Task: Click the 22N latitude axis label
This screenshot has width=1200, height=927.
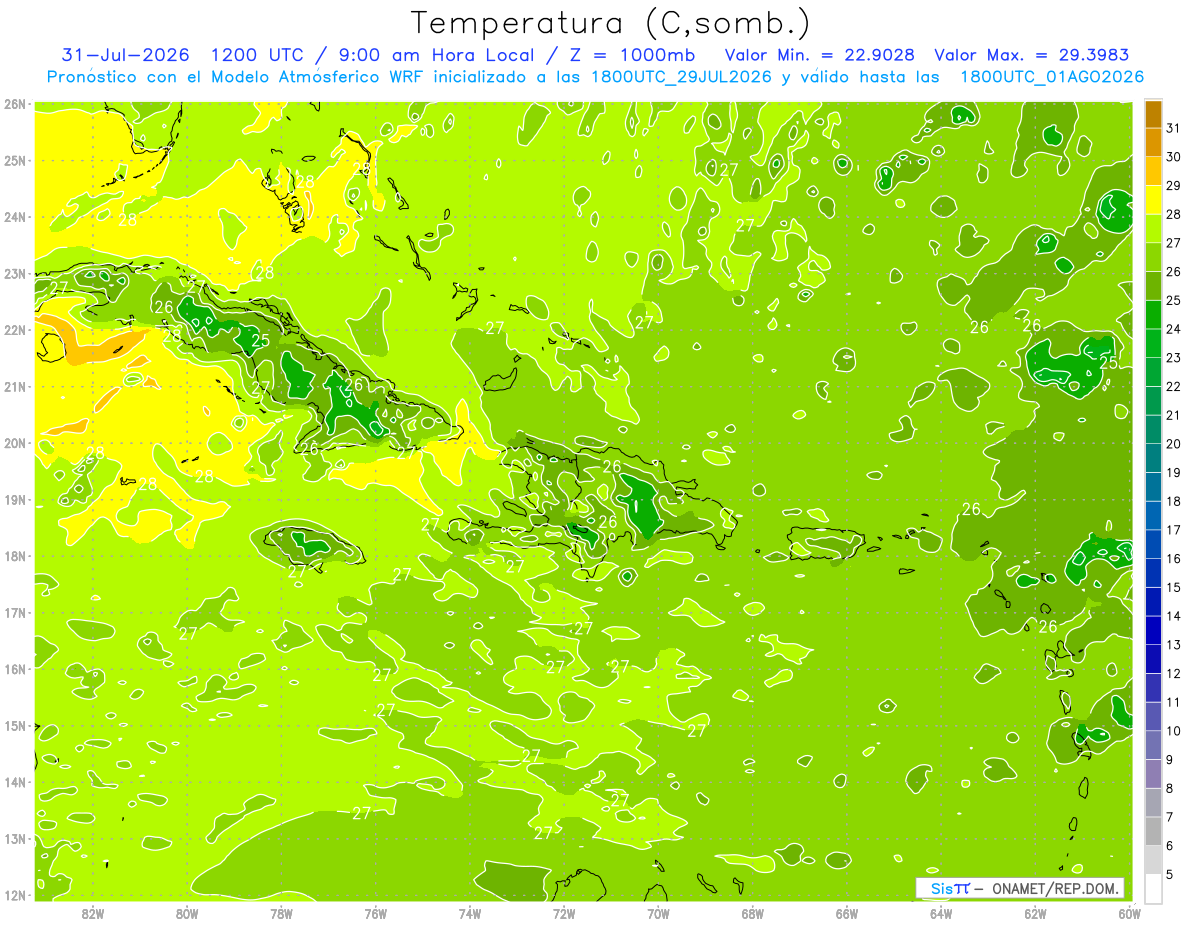Action: click(15, 330)
